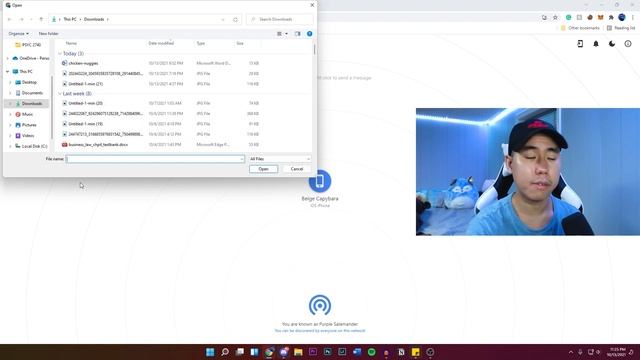Open the dialog help icon
Image resolution: width=640 pixels, height=360 pixels.
tap(309, 33)
